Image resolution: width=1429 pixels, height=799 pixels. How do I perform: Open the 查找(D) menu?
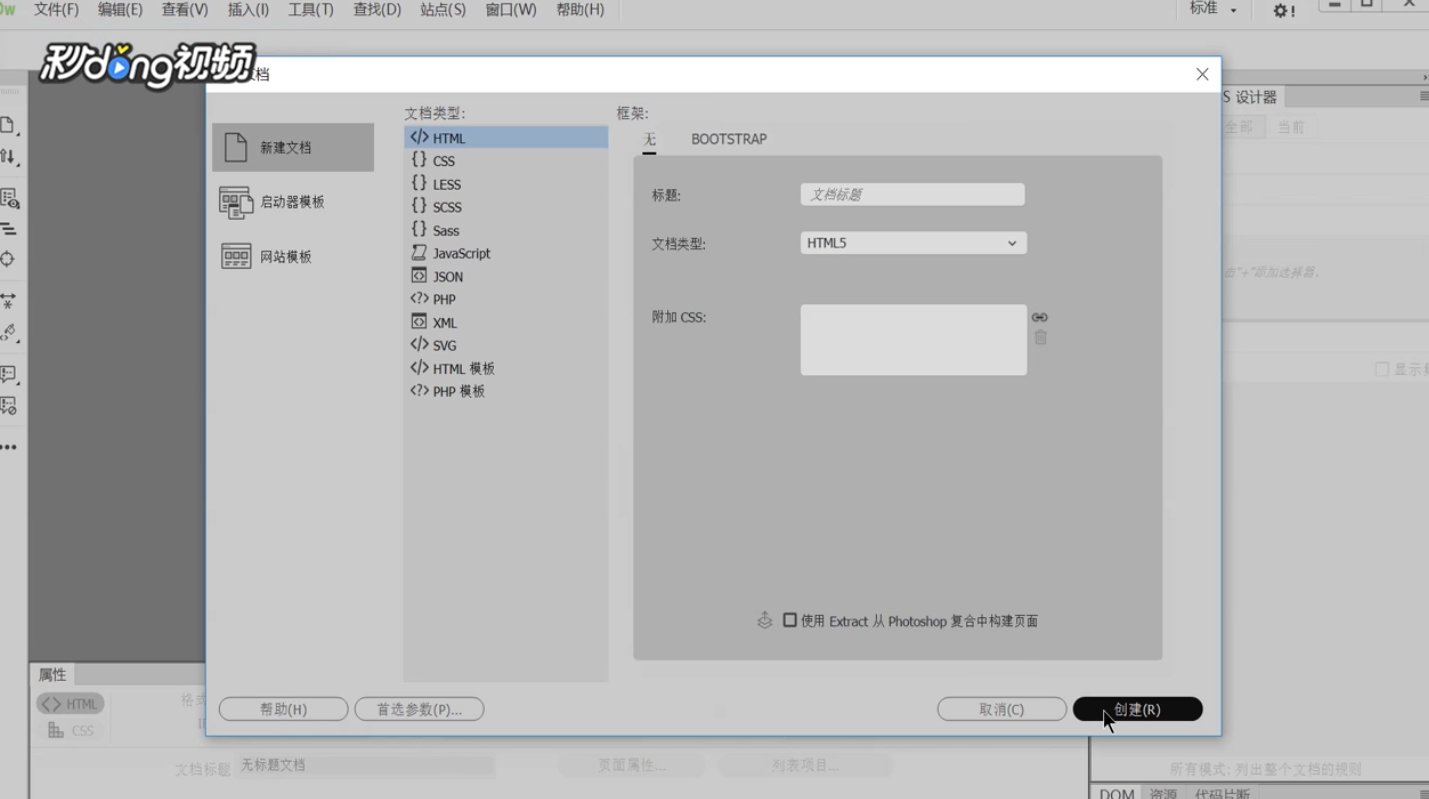click(377, 9)
